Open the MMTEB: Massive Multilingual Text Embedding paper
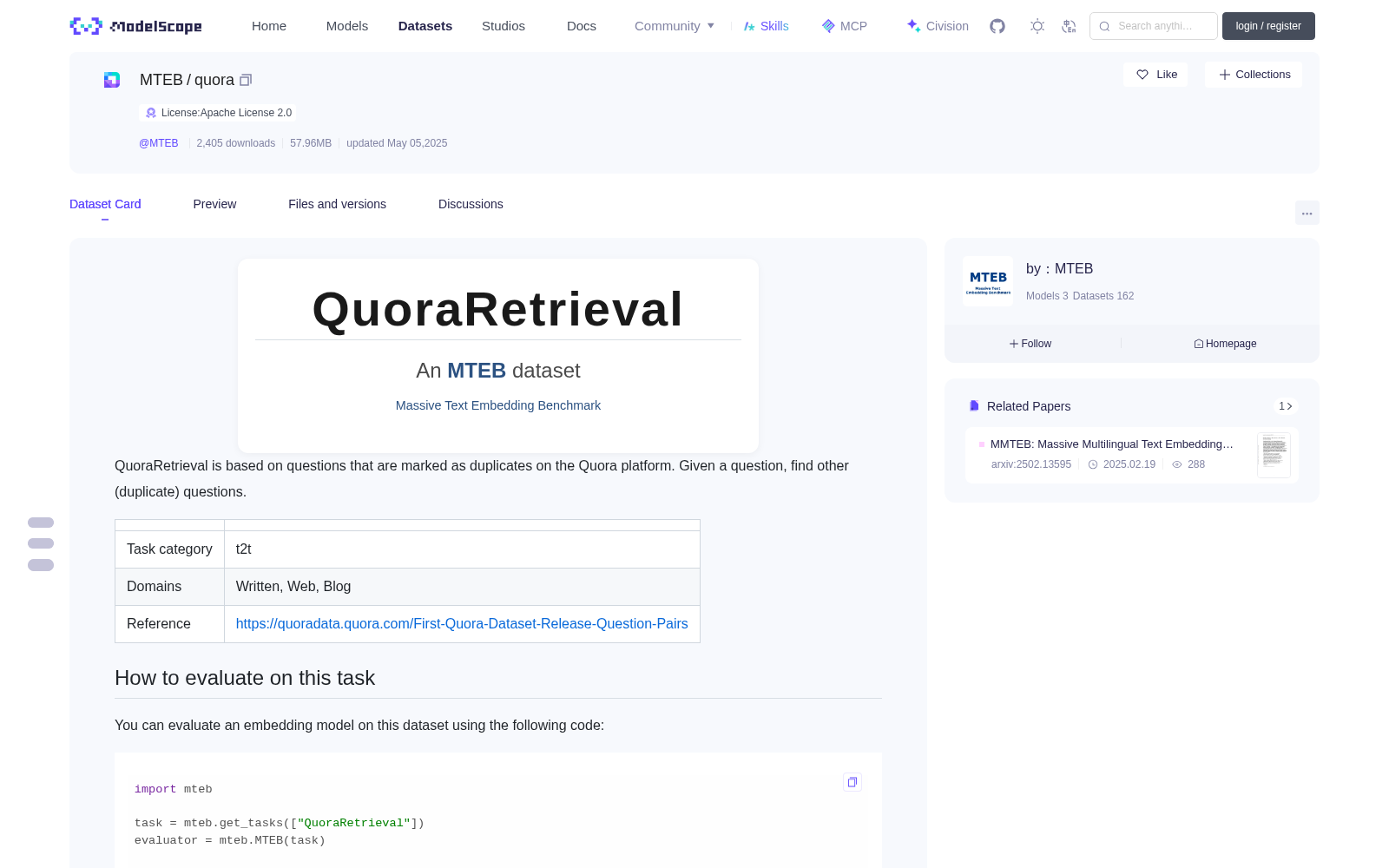The image size is (1389, 868). [1112, 444]
